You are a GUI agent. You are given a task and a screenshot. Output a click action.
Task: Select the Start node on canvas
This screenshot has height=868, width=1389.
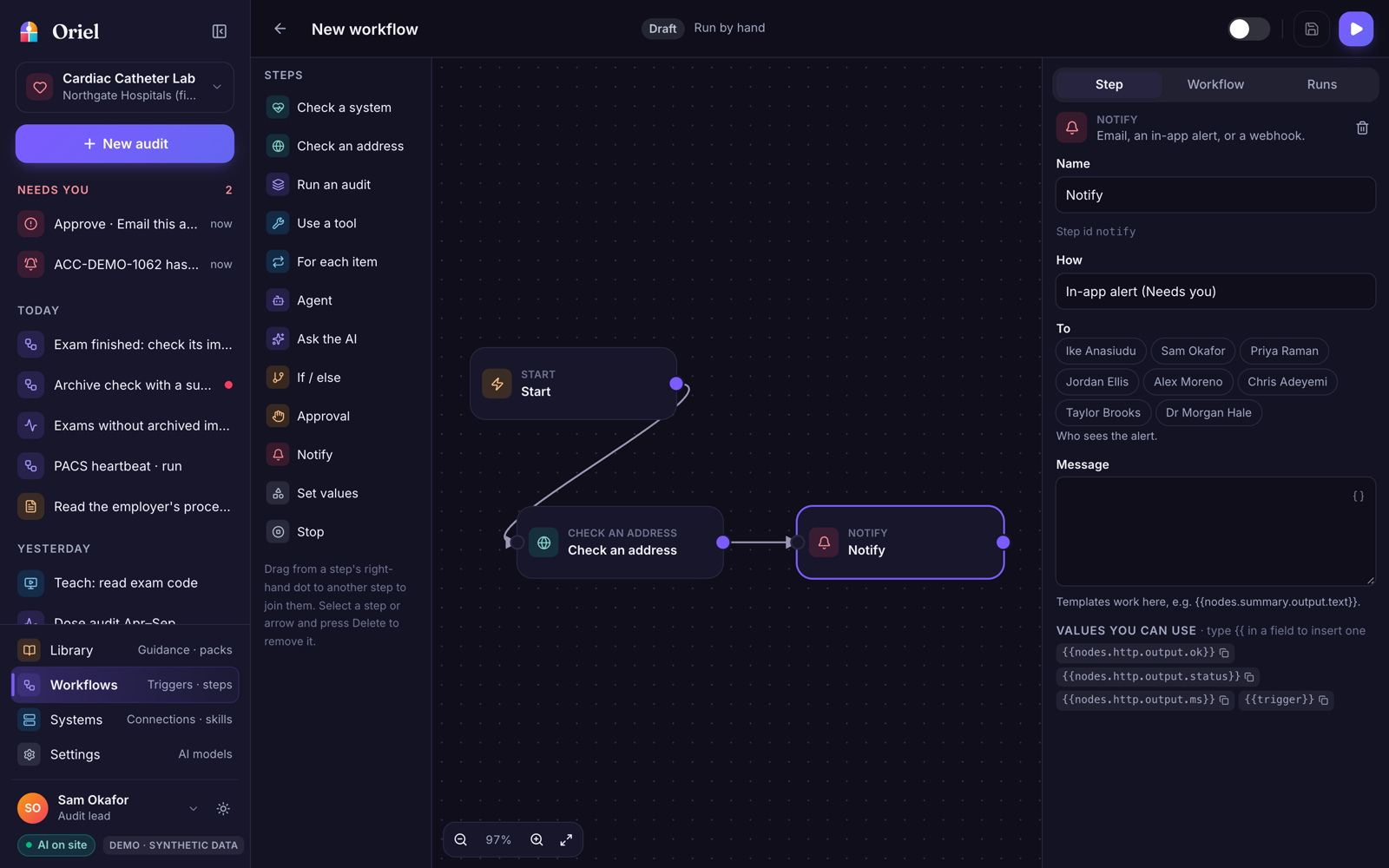pyautogui.click(x=573, y=384)
